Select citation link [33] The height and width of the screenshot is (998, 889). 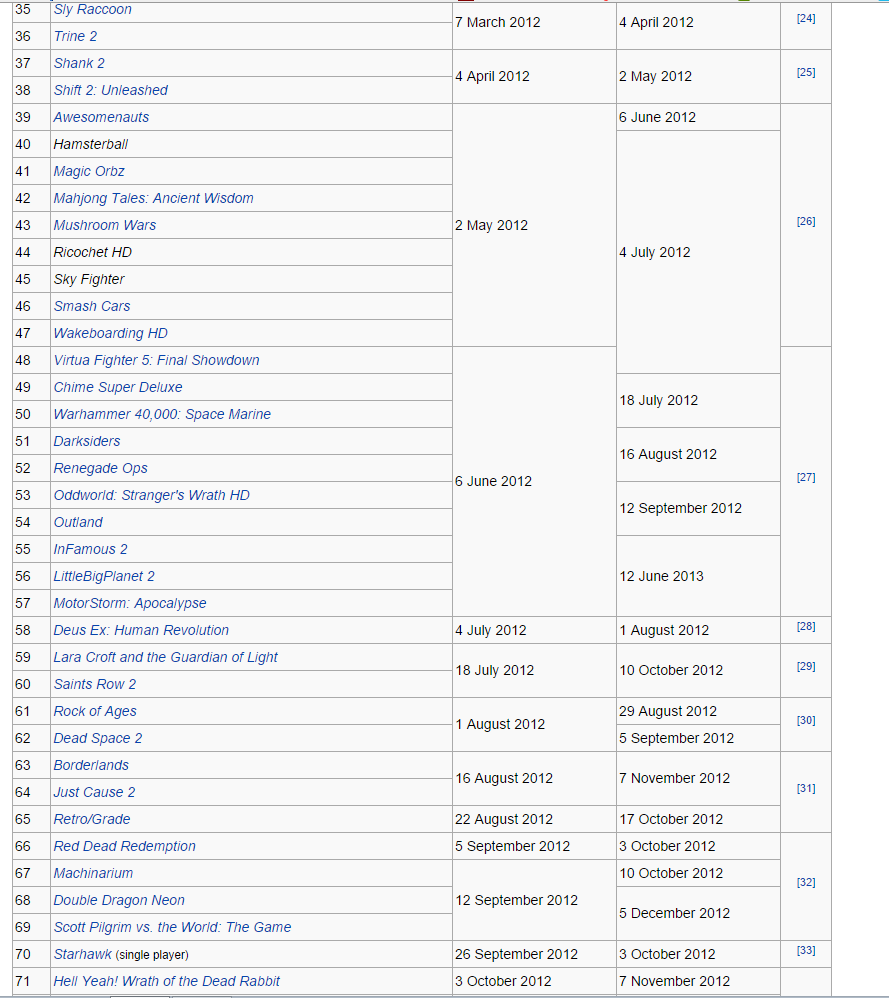pos(806,950)
